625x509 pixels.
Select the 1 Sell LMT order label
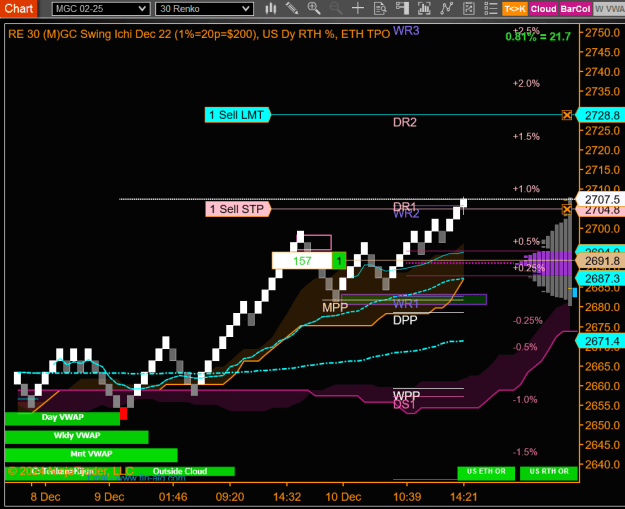click(x=238, y=115)
